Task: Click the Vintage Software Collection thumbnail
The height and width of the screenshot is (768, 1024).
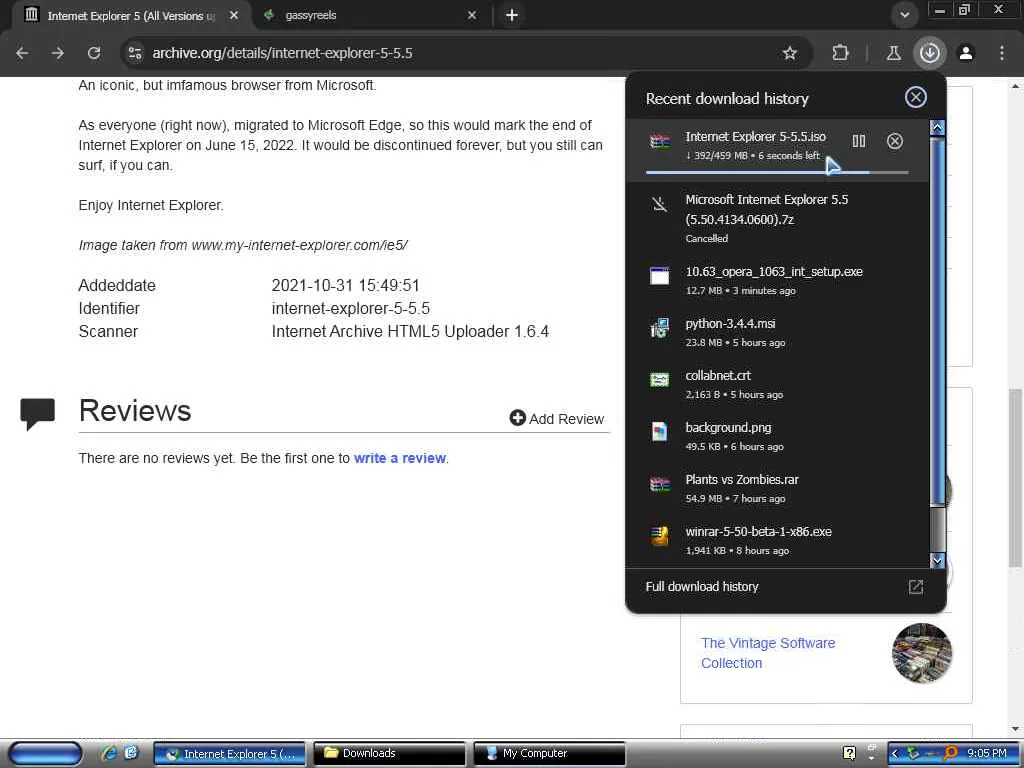Action: (x=921, y=652)
